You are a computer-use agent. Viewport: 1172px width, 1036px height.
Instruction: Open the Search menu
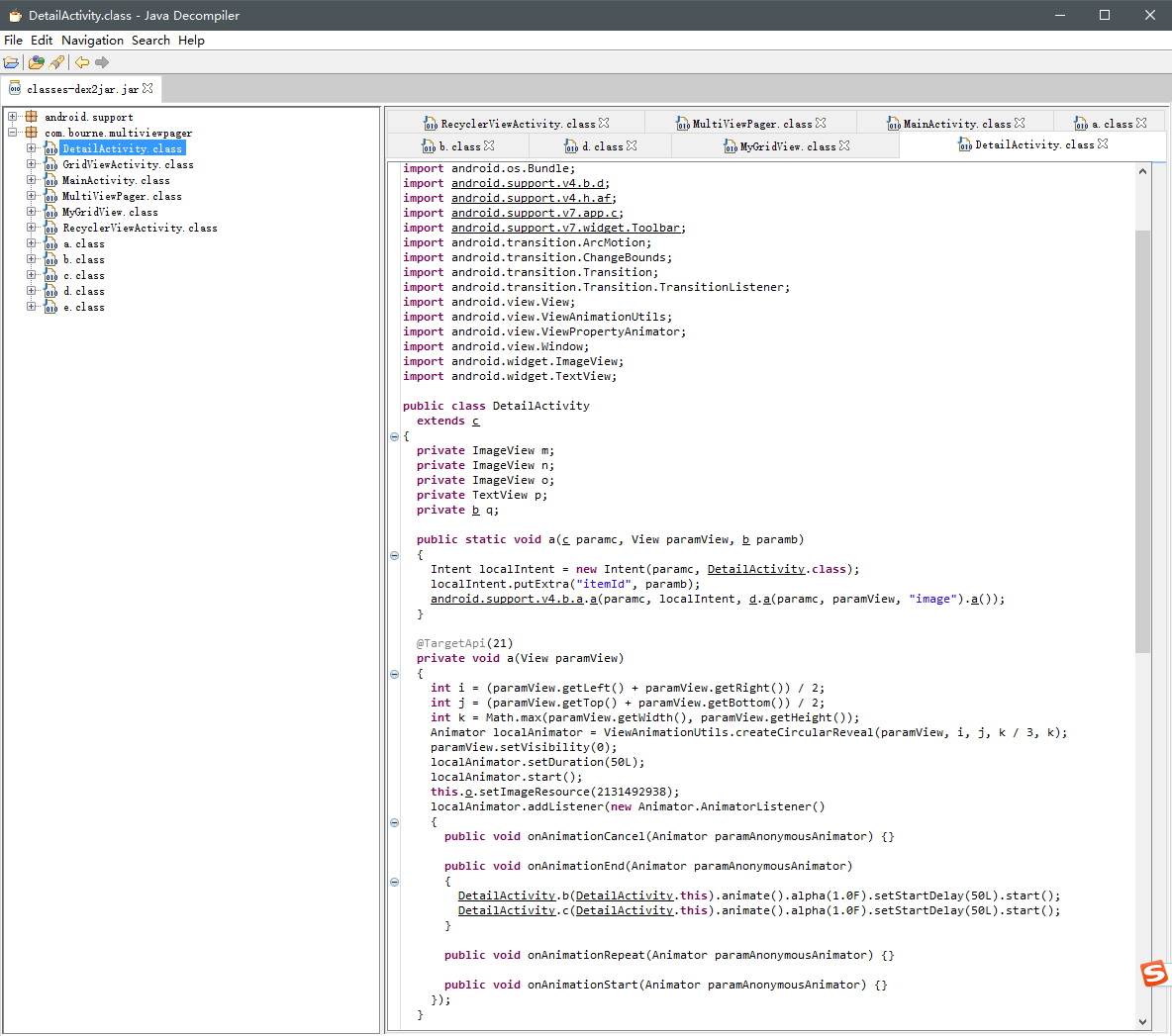point(150,41)
